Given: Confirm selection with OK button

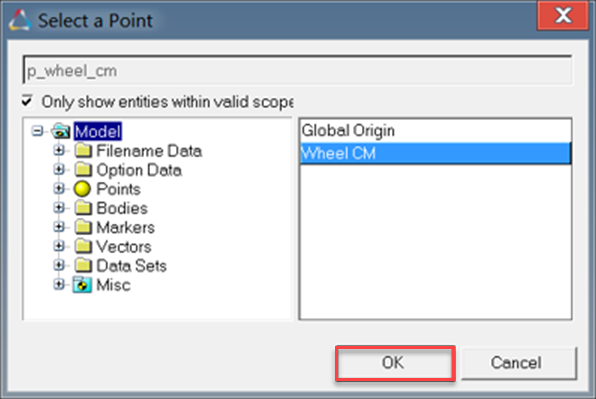Looking at the screenshot, I should (x=395, y=363).
